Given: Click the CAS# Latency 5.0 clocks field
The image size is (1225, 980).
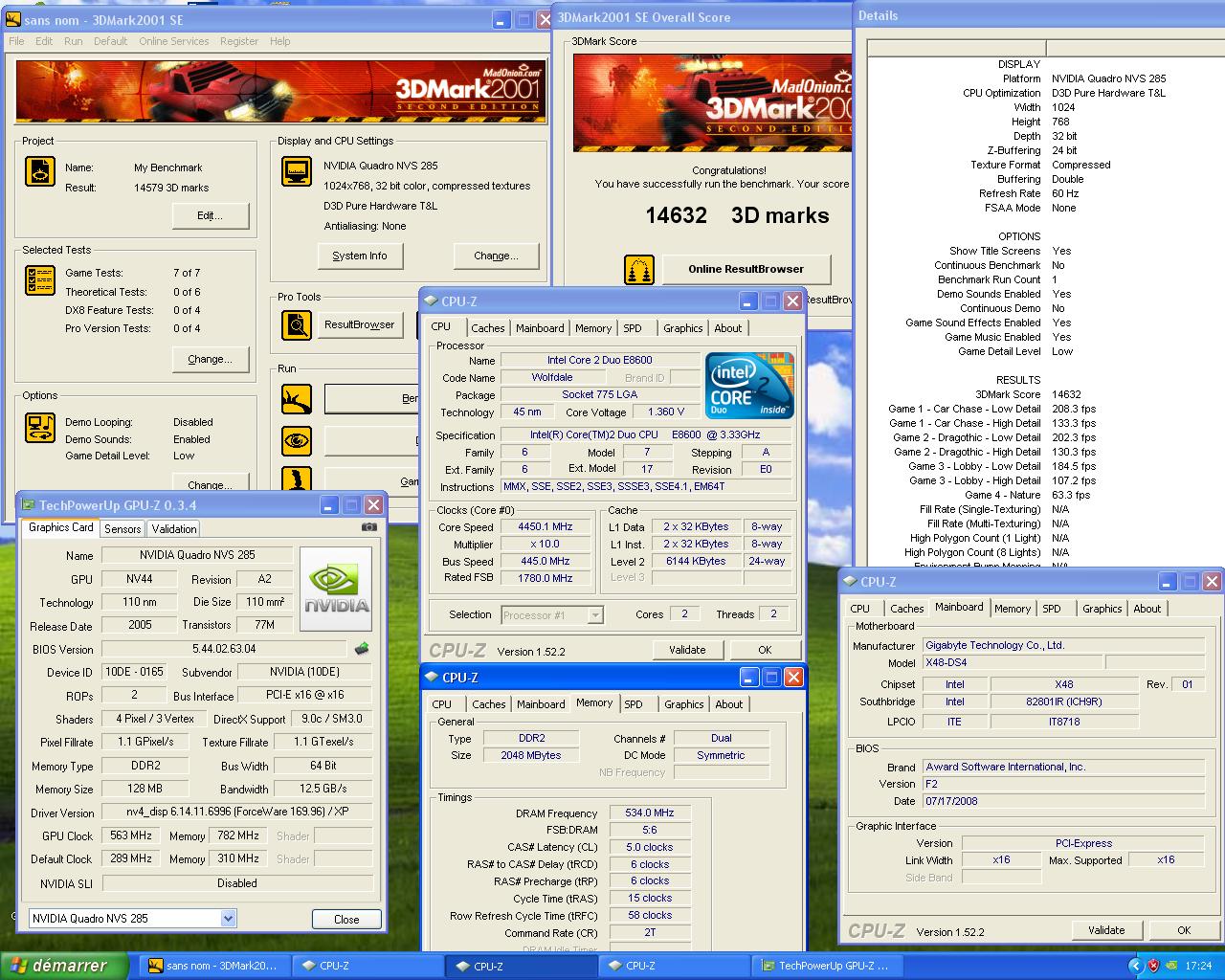Looking at the screenshot, I should (650, 847).
